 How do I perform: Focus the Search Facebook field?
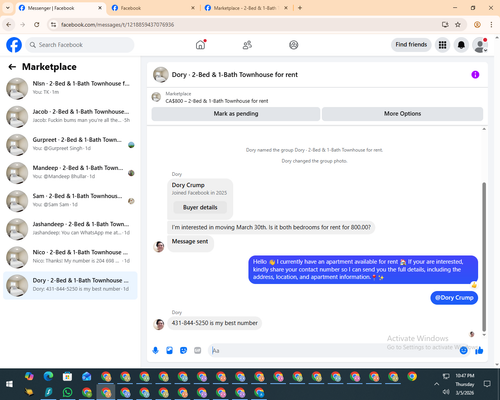coord(80,45)
